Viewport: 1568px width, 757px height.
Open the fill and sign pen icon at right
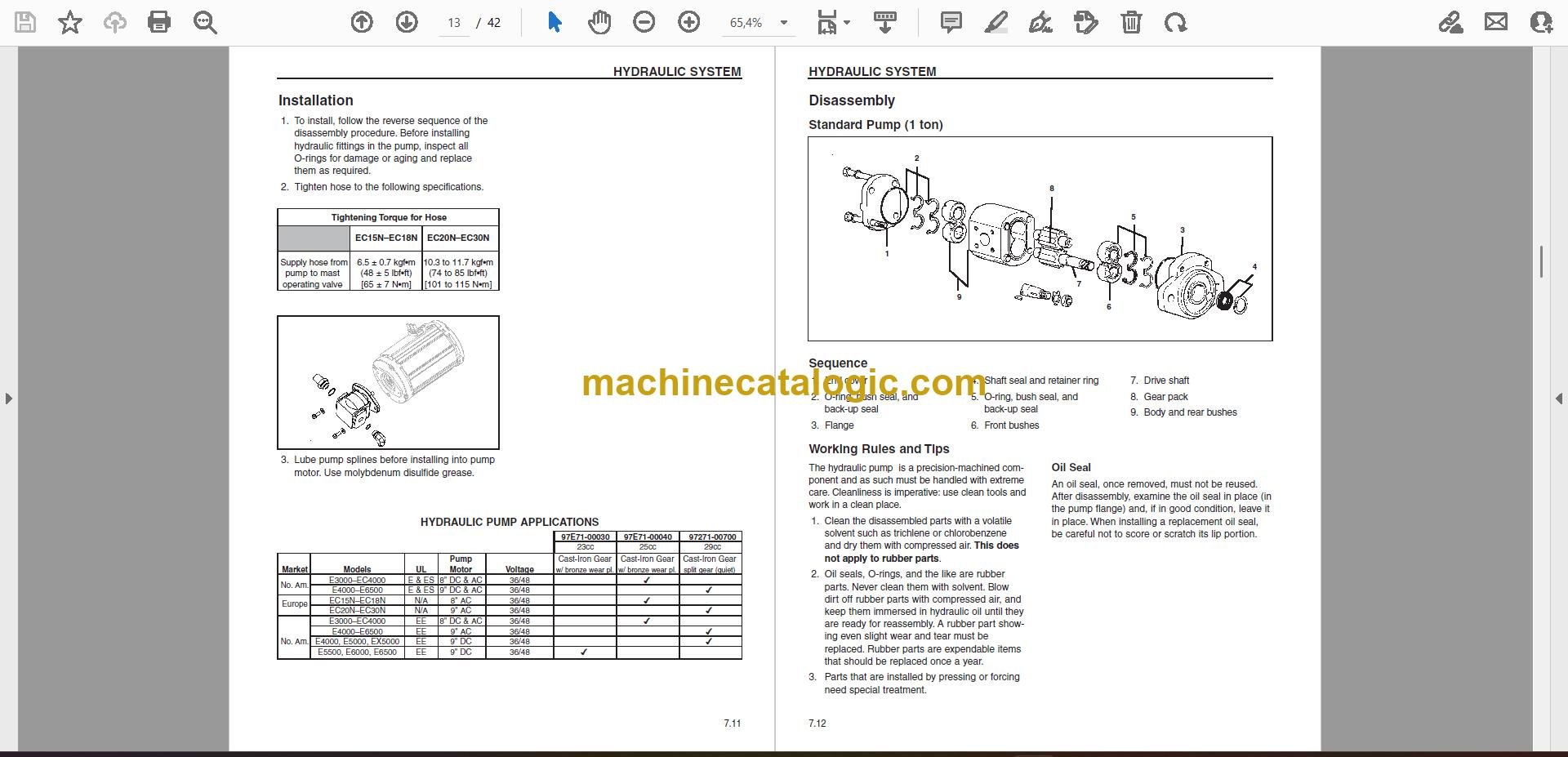pyautogui.click(x=1451, y=22)
